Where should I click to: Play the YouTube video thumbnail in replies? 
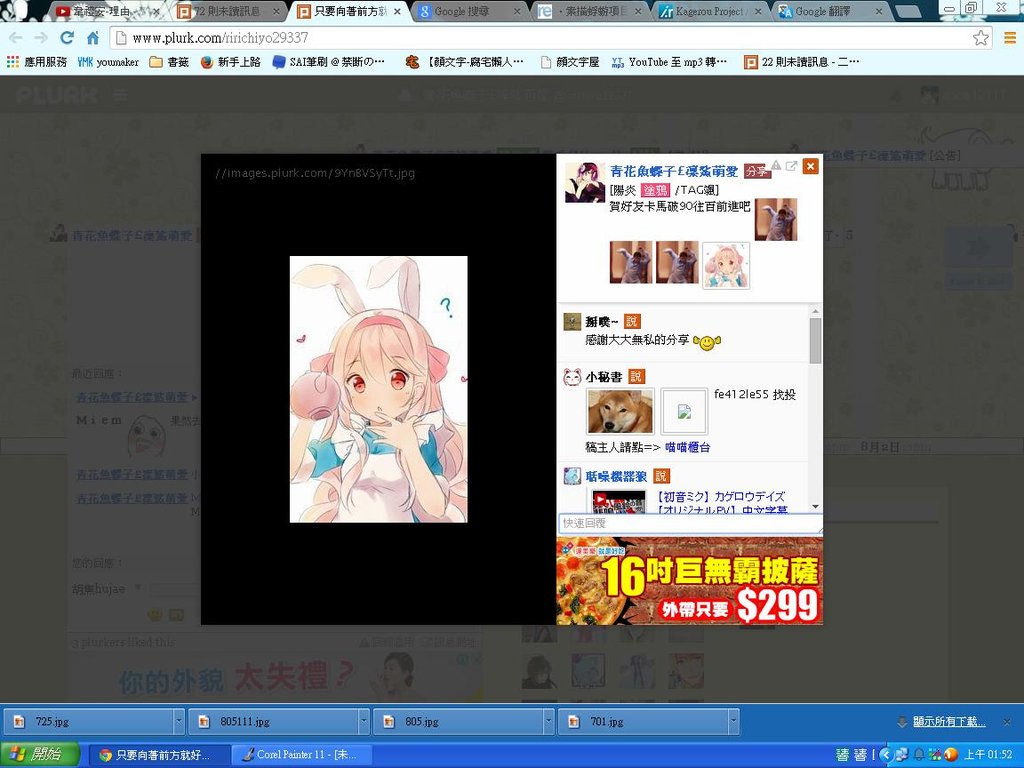619,502
